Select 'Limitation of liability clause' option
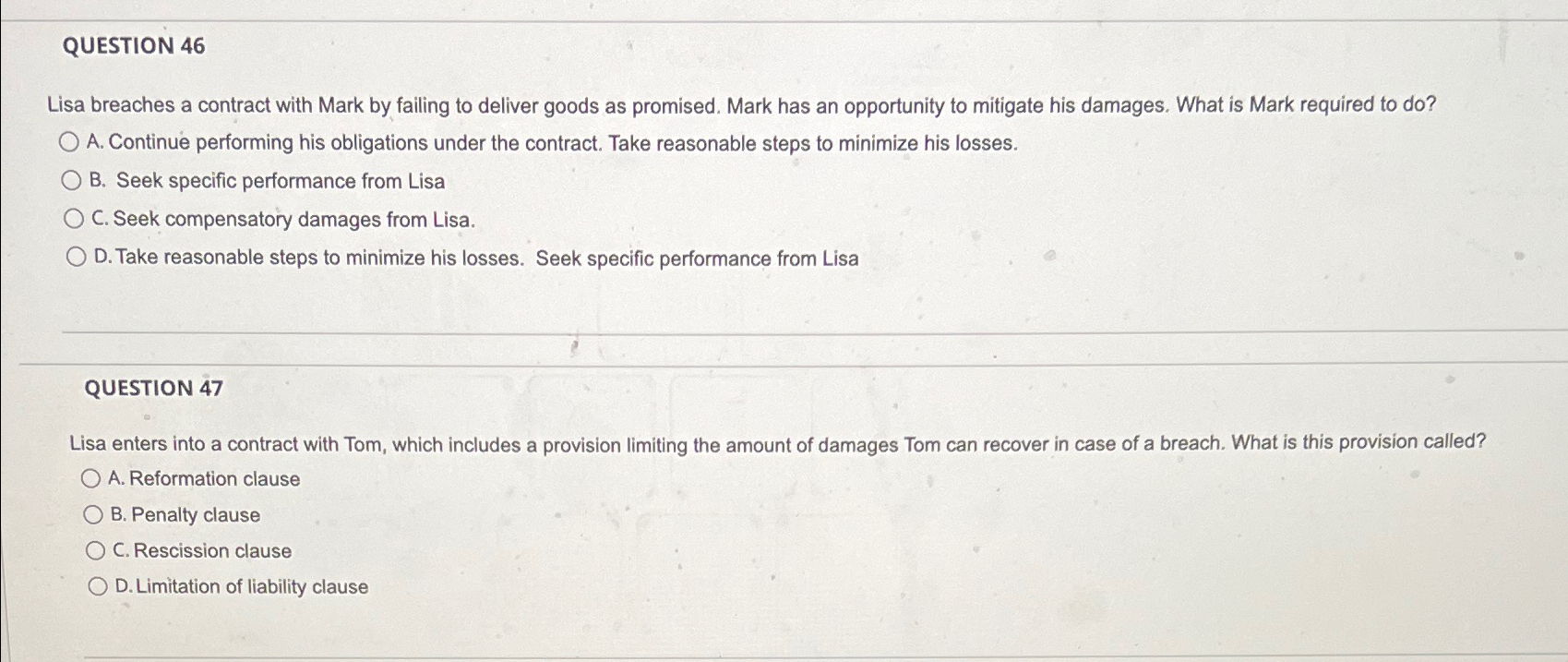The height and width of the screenshot is (662, 1568). click(x=99, y=585)
